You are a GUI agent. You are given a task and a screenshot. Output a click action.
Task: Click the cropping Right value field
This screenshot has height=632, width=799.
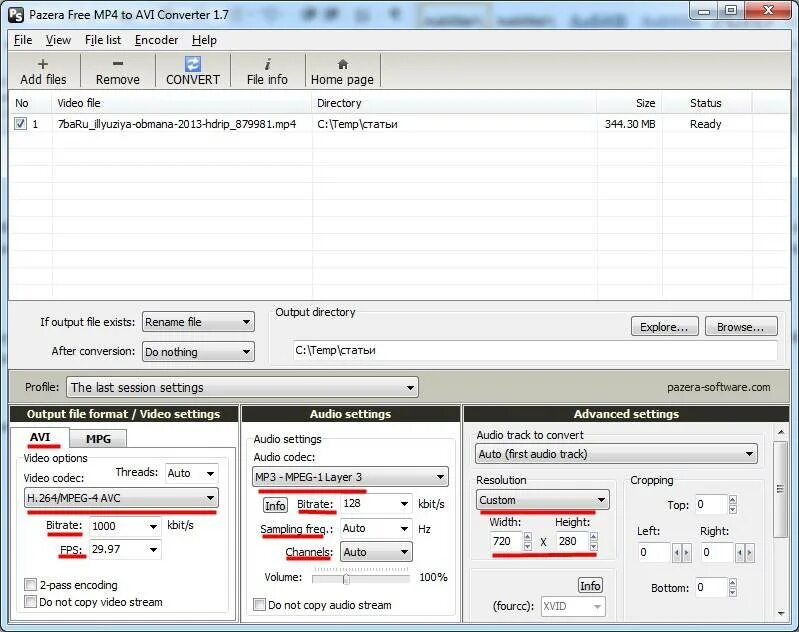717,552
